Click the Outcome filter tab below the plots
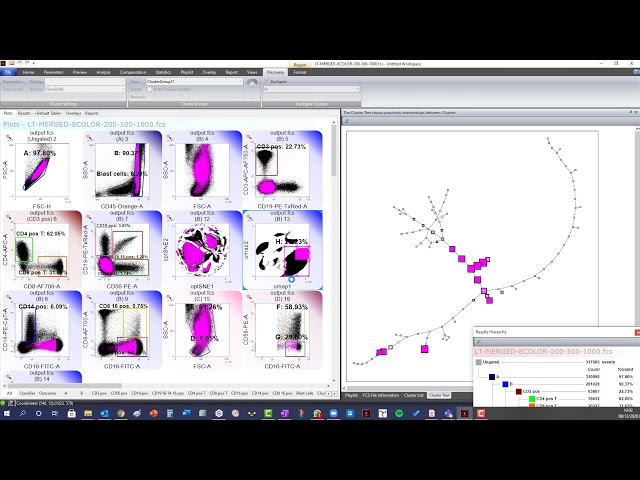Image resolution: width=640 pixels, height=480 pixels. [x=47, y=393]
